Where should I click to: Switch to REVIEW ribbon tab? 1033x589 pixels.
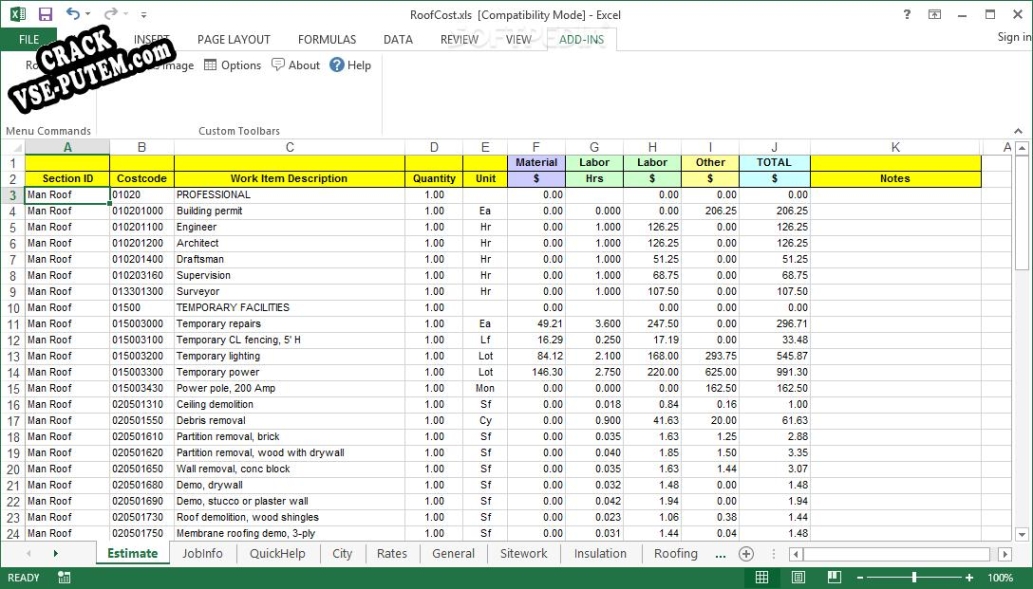tap(459, 40)
